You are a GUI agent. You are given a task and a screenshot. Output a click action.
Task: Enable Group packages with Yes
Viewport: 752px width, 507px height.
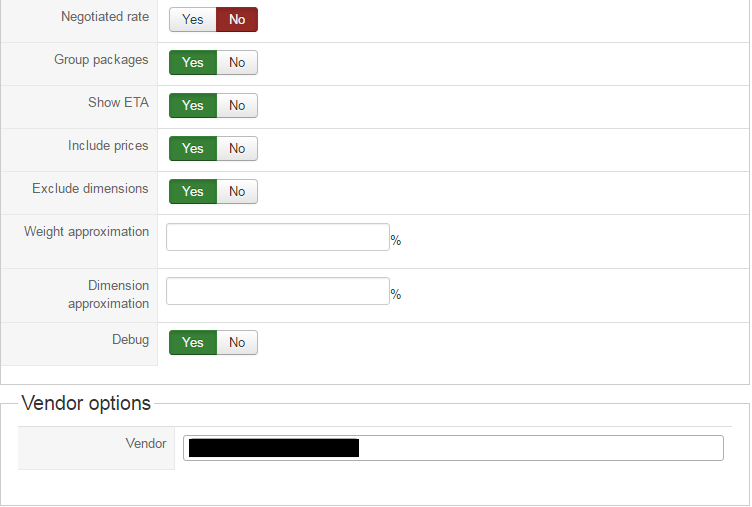pos(192,63)
